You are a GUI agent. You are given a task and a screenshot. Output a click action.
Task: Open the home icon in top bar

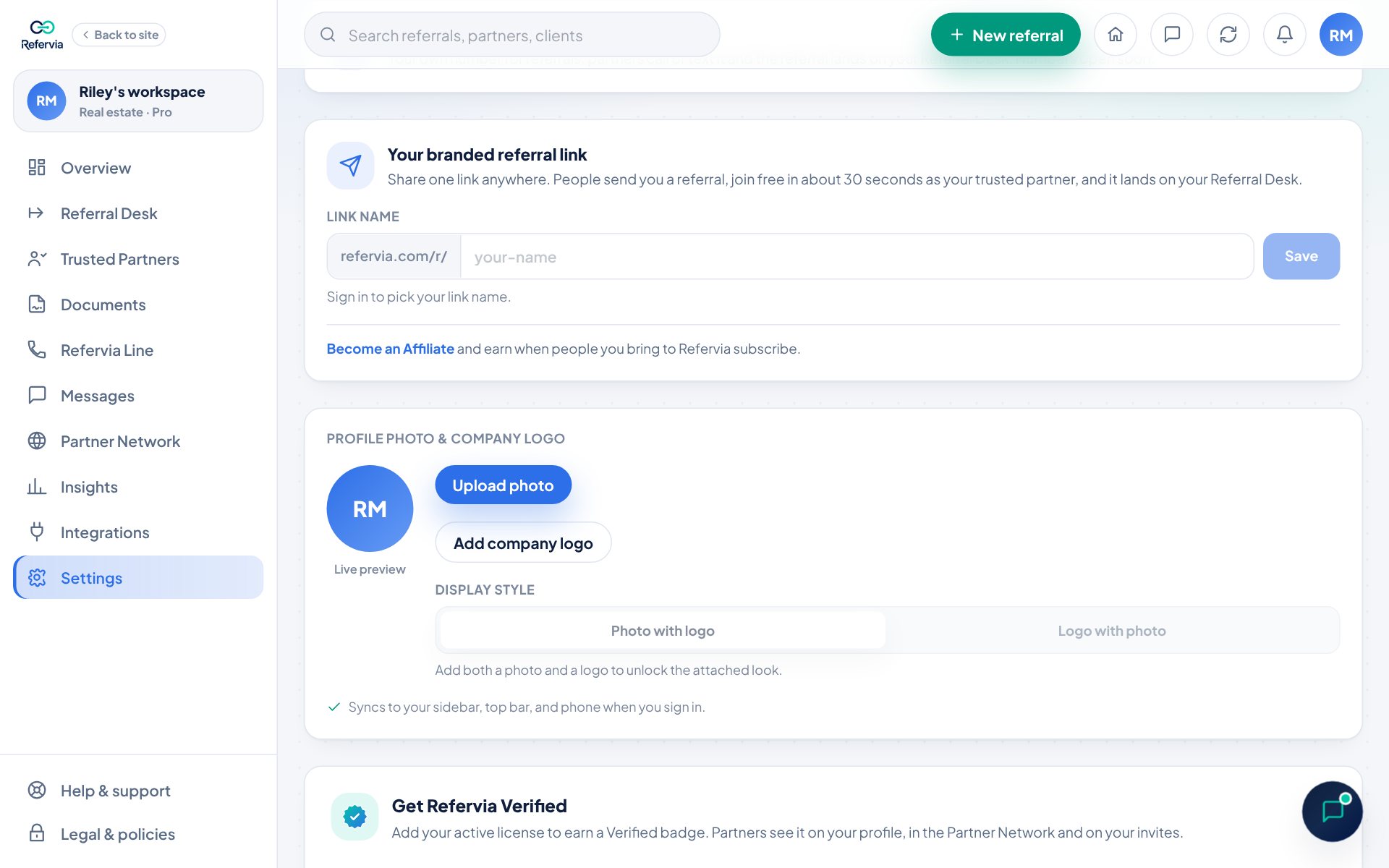click(1116, 35)
